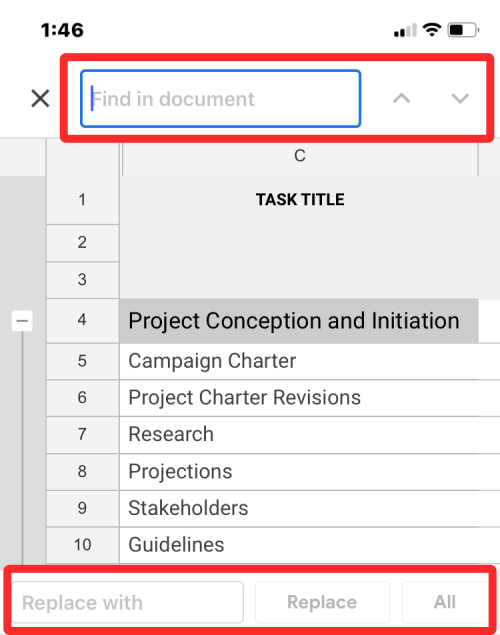The width and height of the screenshot is (500, 635).
Task: Tap the 1:46 clock in status bar
Action: [x=62, y=30]
